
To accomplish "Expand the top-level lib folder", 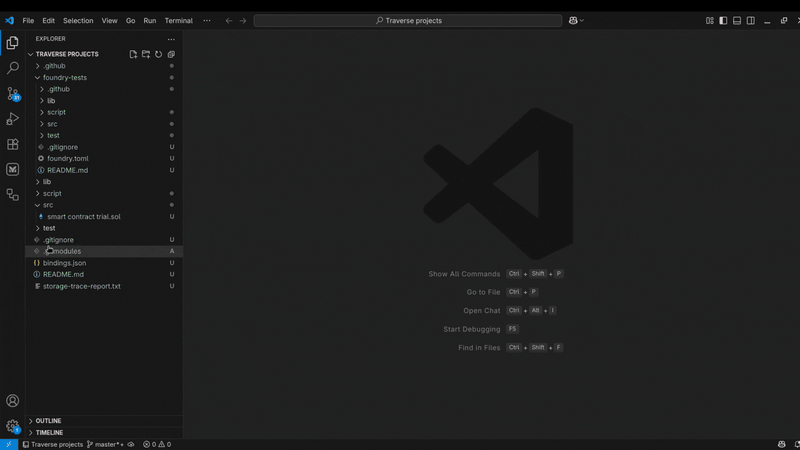I will [x=104, y=182].
